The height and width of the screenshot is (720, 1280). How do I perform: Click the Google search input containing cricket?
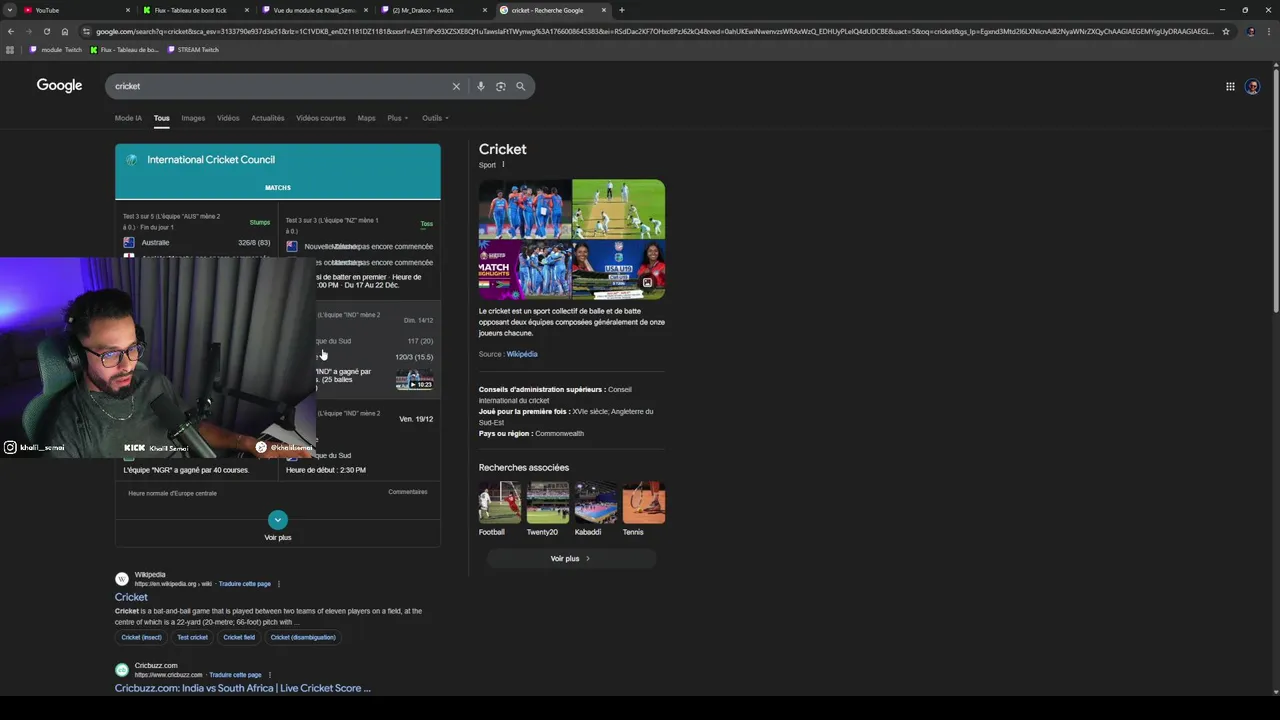click(x=280, y=86)
